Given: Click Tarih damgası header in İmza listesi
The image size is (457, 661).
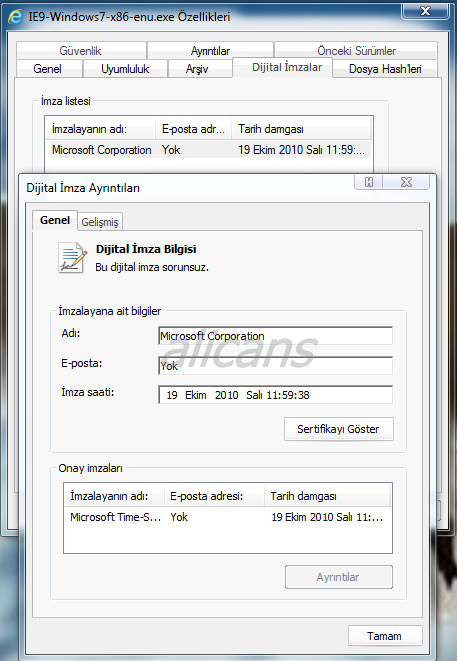Looking at the screenshot, I should [x=301, y=129].
